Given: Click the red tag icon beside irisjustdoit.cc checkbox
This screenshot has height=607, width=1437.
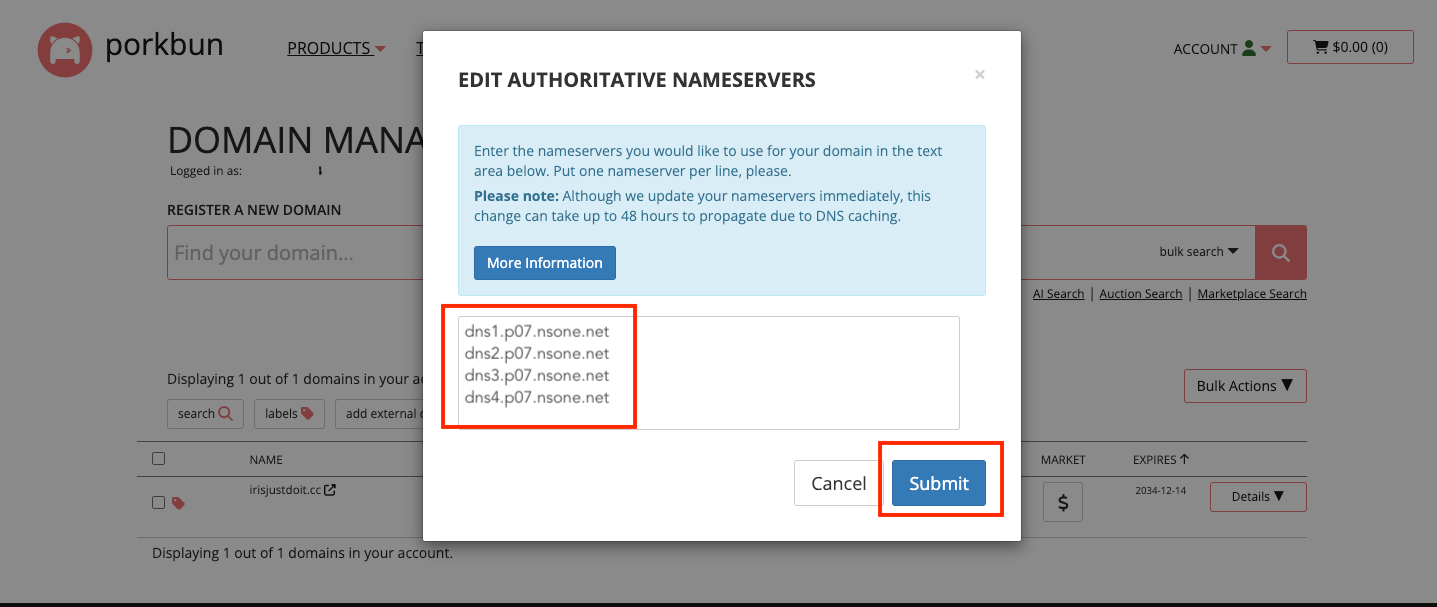Looking at the screenshot, I should [178, 503].
